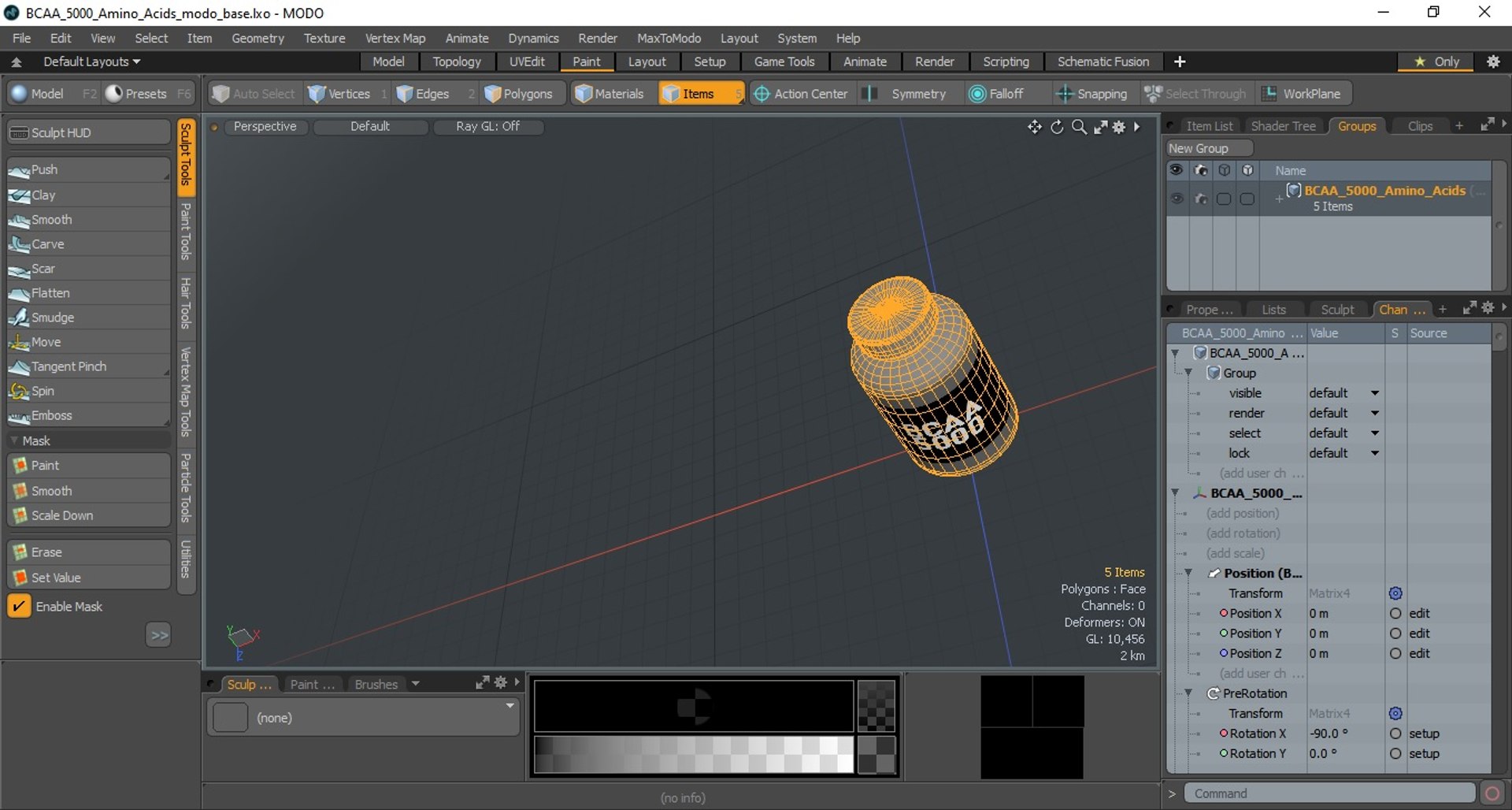Click the mask Erase tool

point(88,552)
